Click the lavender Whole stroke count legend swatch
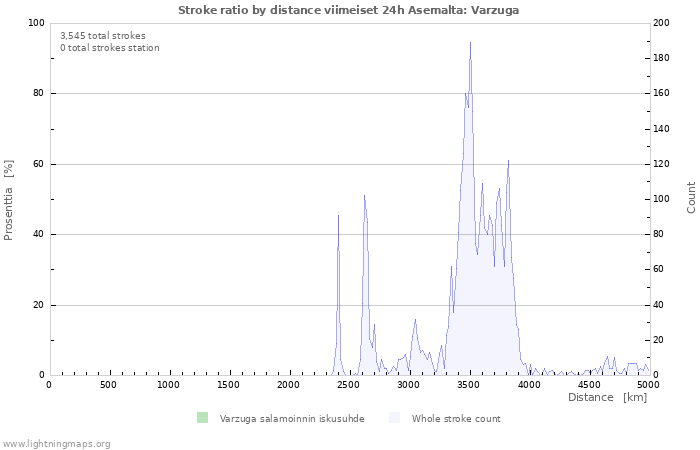 click(395, 418)
